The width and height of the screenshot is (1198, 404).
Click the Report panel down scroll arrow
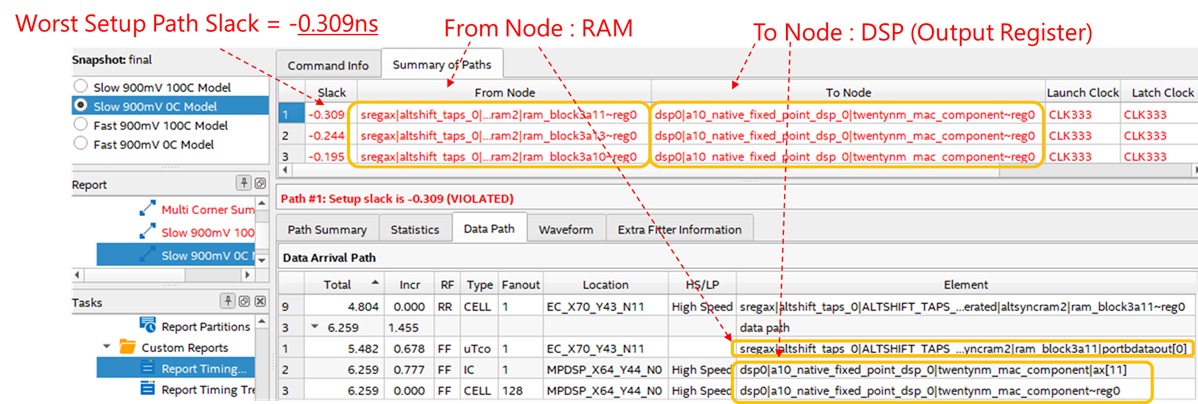[x=263, y=260]
